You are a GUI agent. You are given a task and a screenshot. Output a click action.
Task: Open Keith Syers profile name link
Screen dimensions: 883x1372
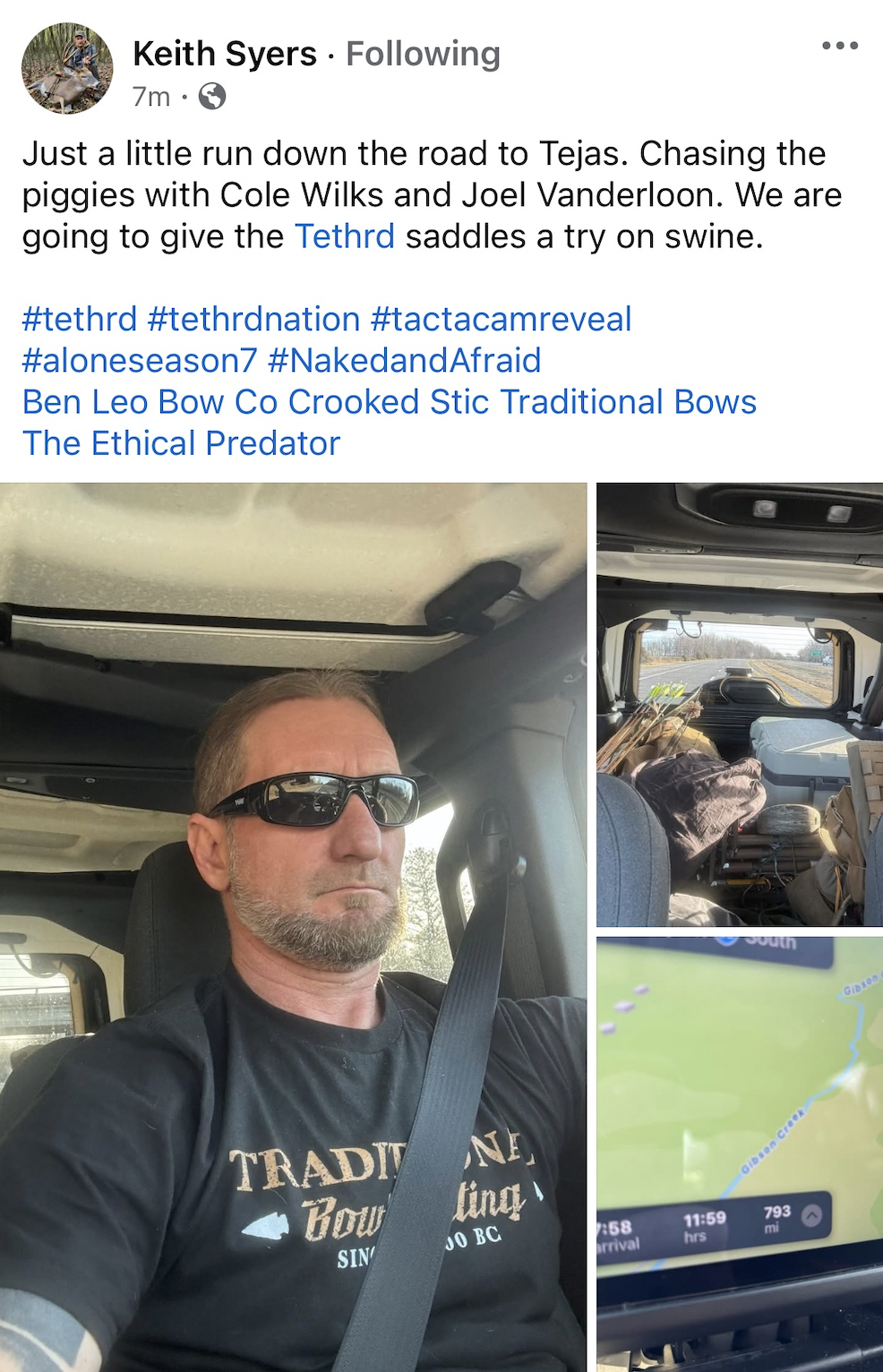coord(225,54)
